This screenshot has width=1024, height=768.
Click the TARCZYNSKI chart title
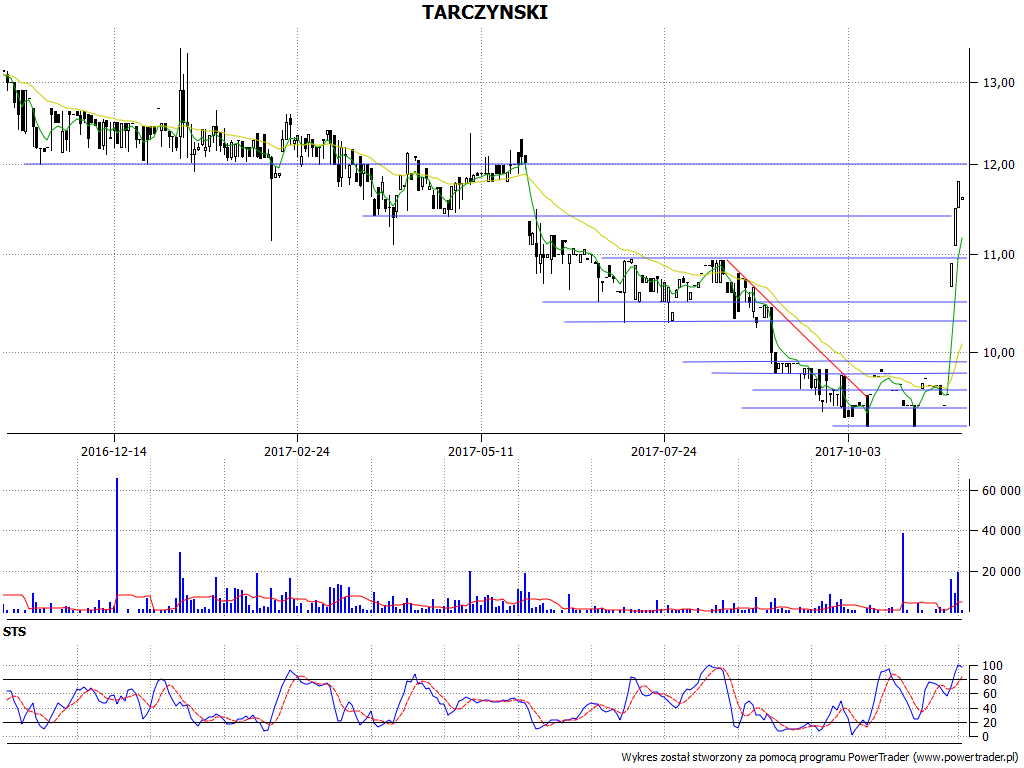[x=485, y=12]
